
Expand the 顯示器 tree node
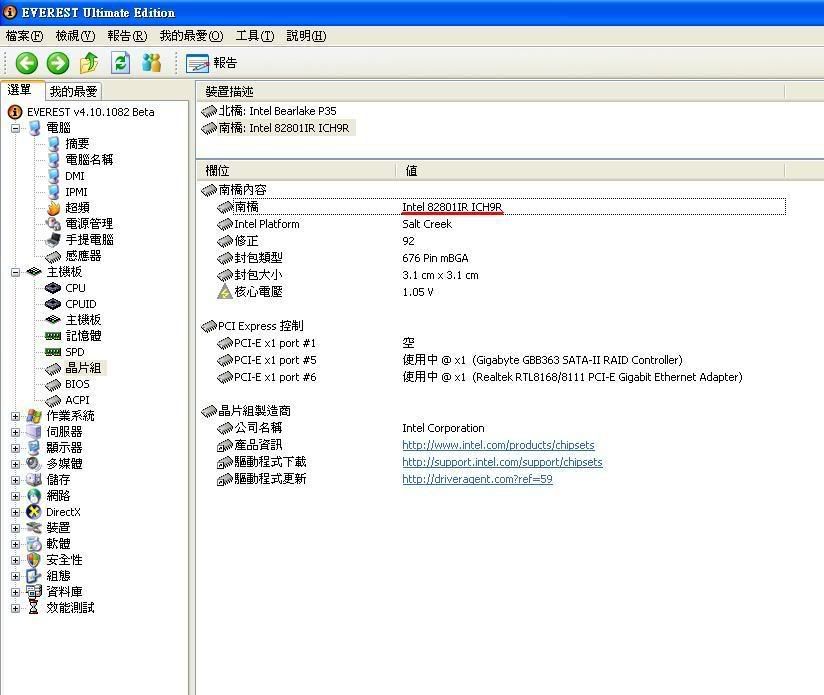click(15, 448)
